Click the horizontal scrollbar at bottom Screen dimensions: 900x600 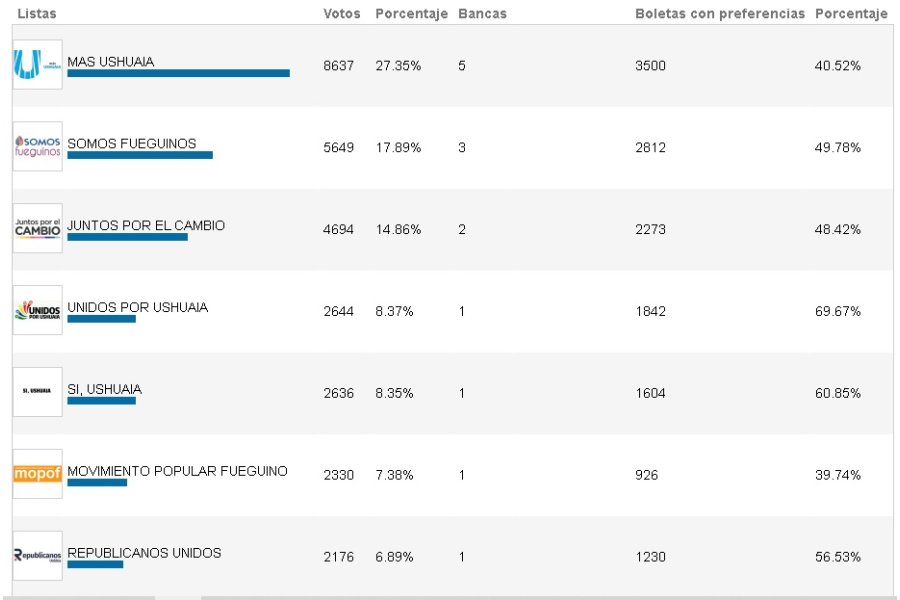point(450,598)
